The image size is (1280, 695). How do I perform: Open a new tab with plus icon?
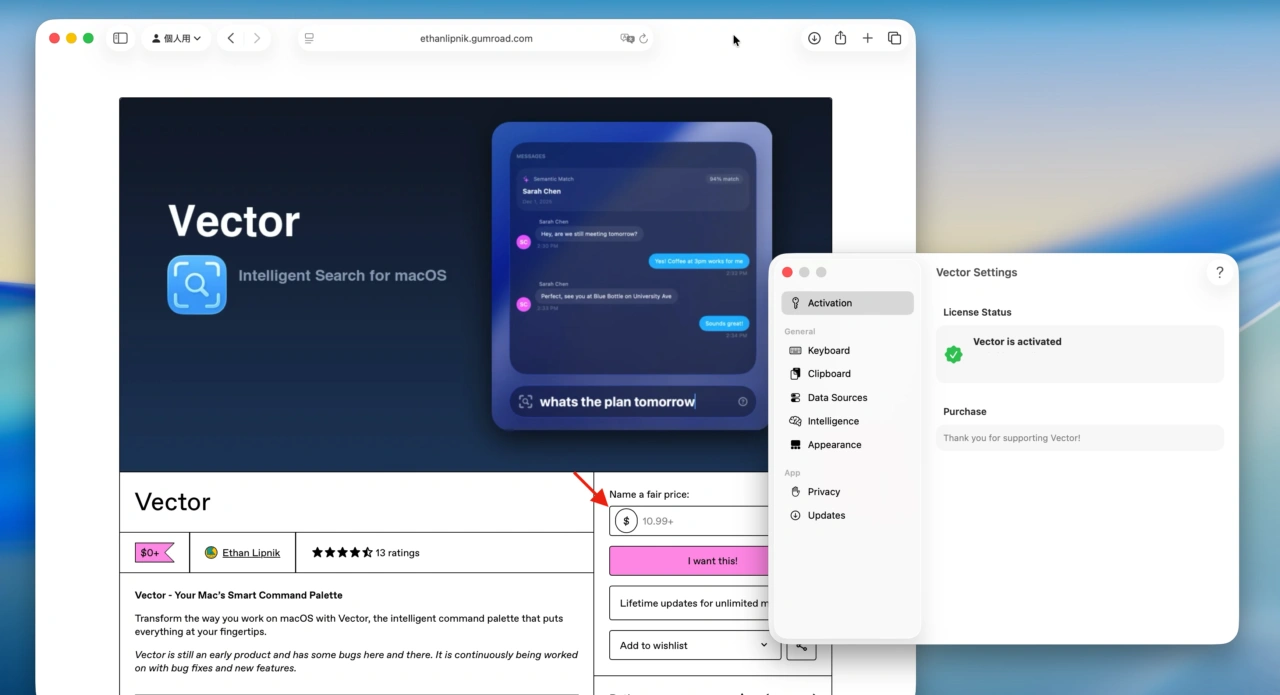867,38
